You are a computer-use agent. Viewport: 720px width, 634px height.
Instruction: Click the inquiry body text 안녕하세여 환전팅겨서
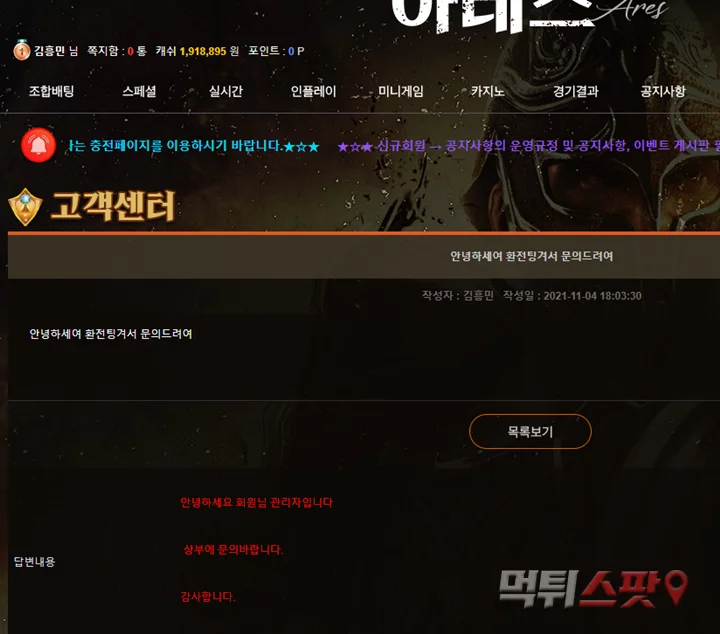(111, 334)
